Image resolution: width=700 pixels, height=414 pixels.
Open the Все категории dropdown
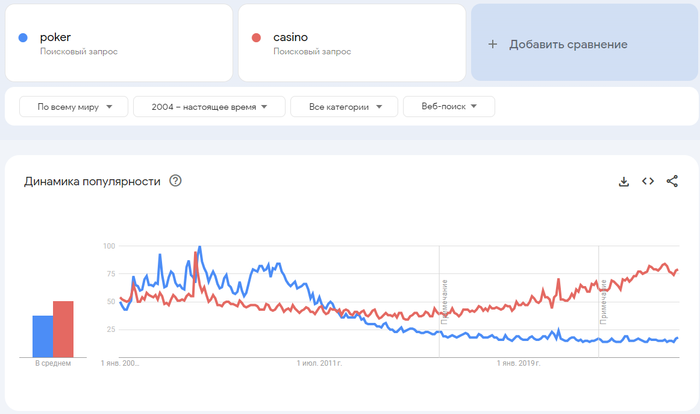[x=344, y=107]
